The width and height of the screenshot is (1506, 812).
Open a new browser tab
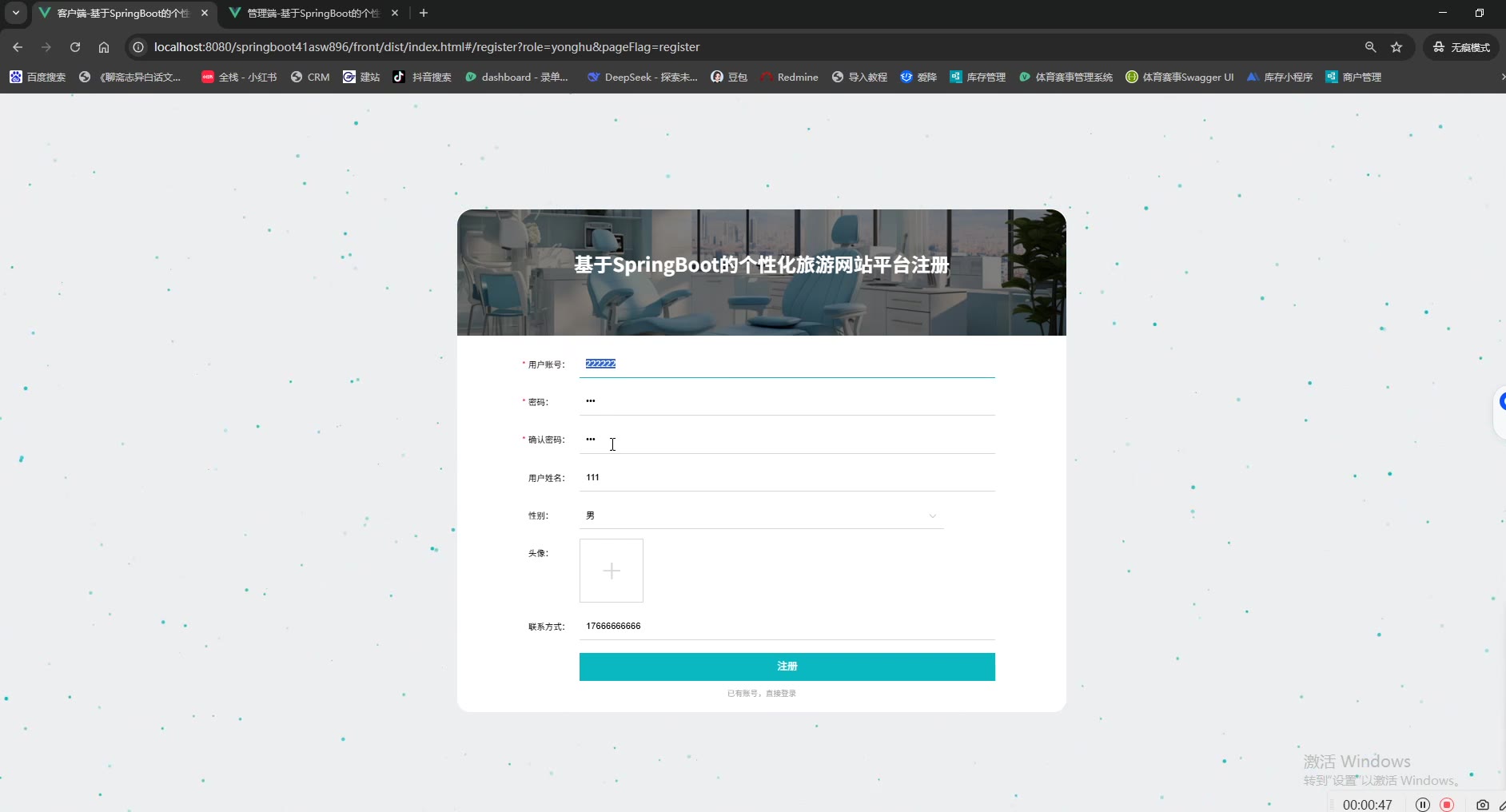coord(424,13)
